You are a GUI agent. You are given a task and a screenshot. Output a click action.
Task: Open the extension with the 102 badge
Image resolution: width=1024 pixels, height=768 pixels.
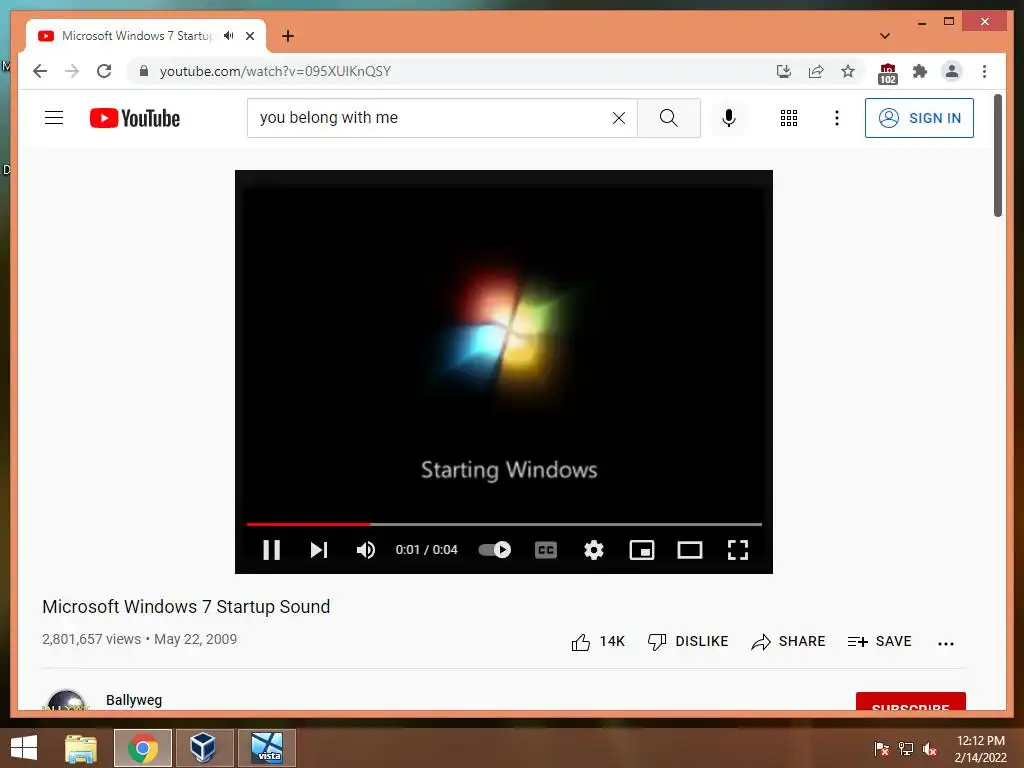pyautogui.click(x=888, y=73)
